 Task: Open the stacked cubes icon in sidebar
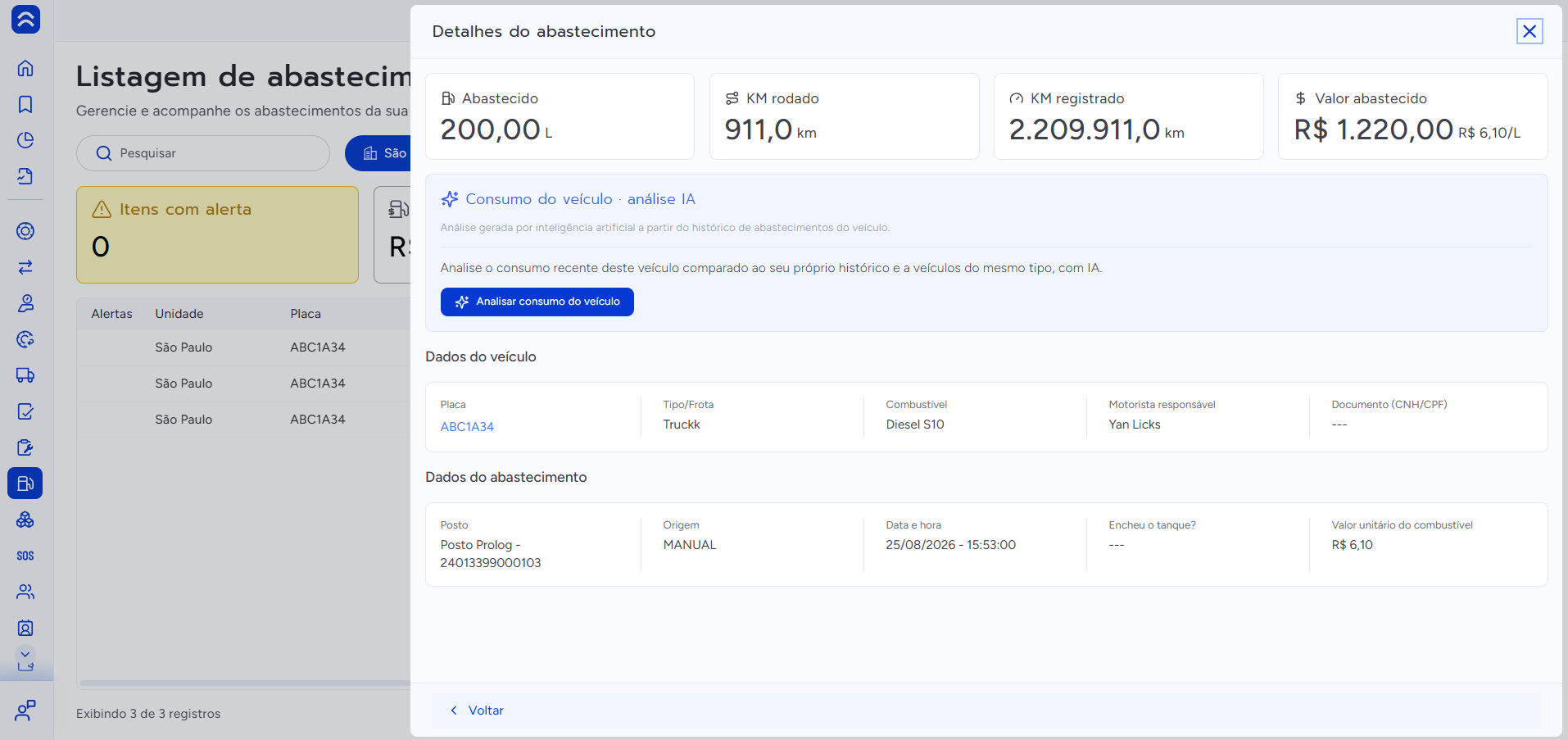tap(25, 520)
